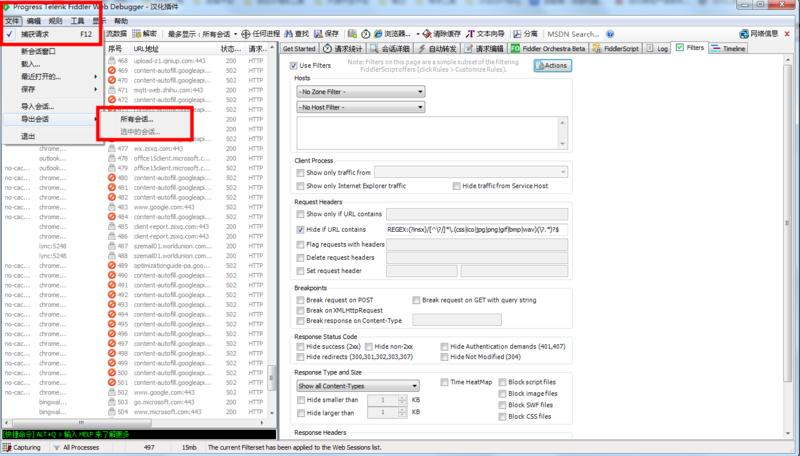Image resolution: width=800 pixels, height=456 pixels.
Task: Switch to the Log tab
Action: pos(658,48)
